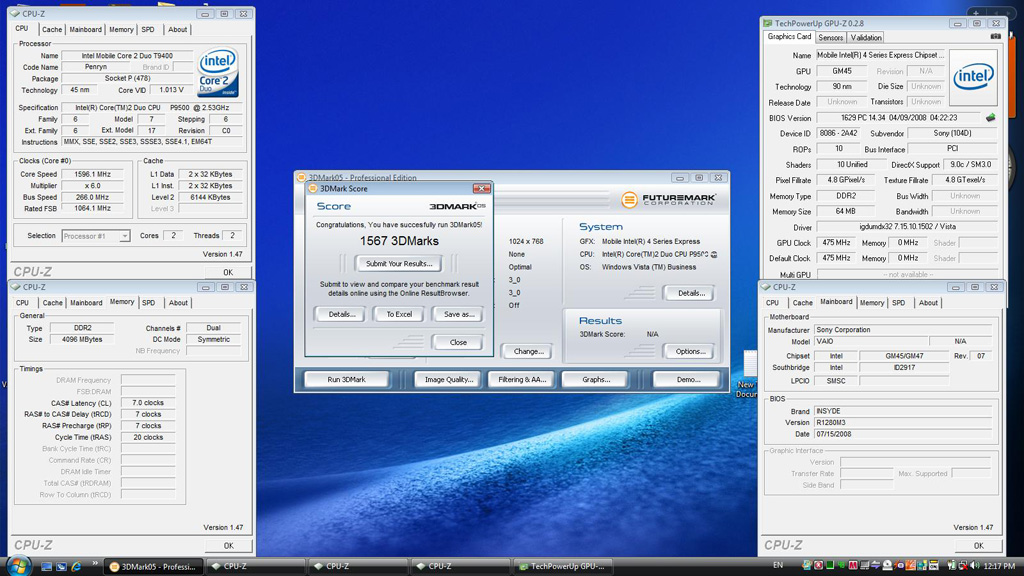Click Switch between windows quick launch icon
The image size is (1024, 576).
point(61,566)
